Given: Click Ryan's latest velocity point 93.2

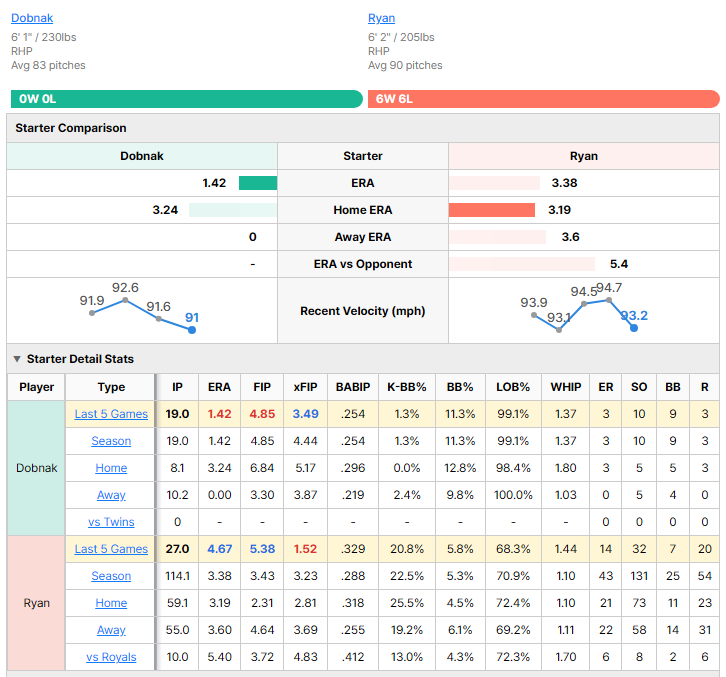Looking at the screenshot, I should [x=634, y=328].
